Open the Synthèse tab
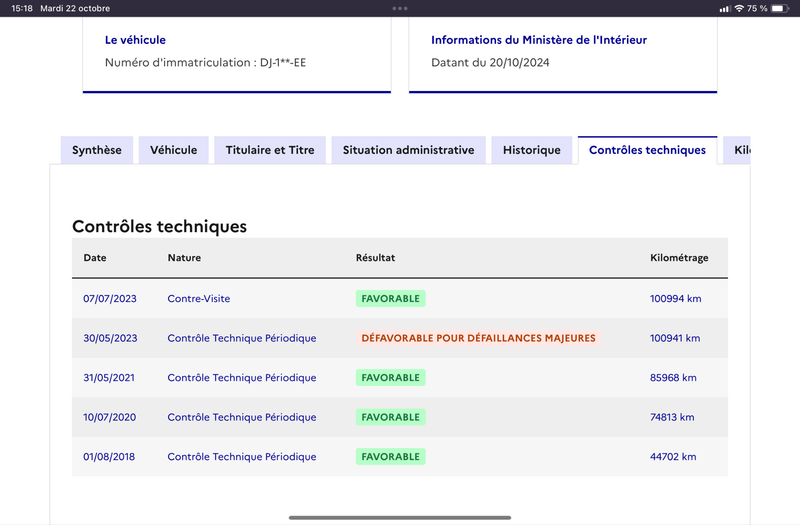This screenshot has width=800, height=525. click(x=97, y=150)
